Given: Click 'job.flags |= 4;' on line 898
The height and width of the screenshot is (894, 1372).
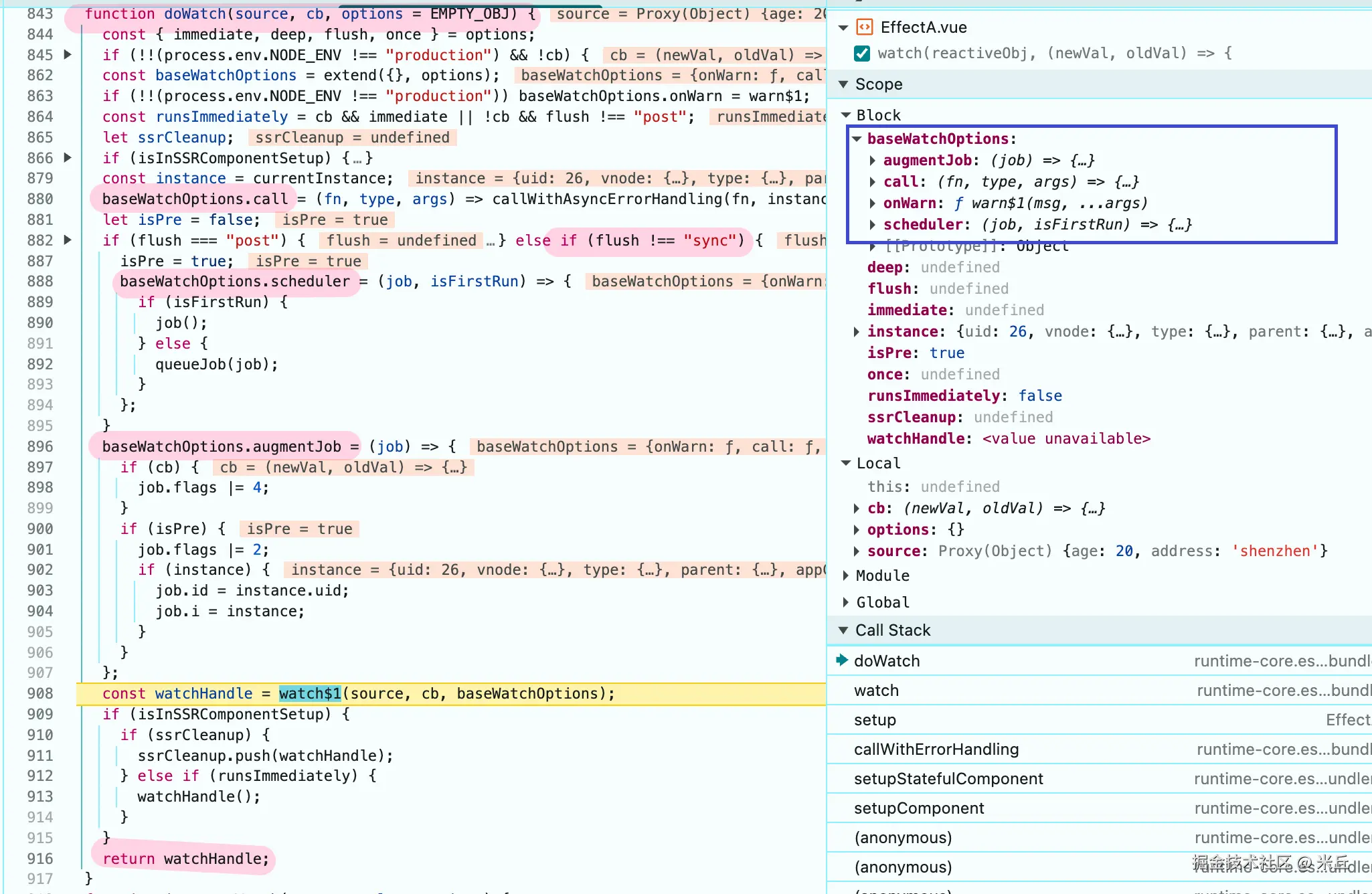Looking at the screenshot, I should point(203,488).
